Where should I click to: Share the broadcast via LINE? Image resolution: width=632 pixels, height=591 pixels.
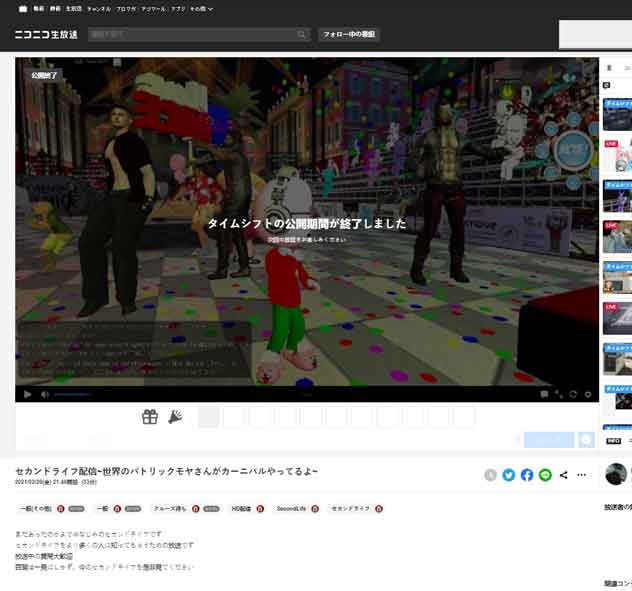coord(545,475)
